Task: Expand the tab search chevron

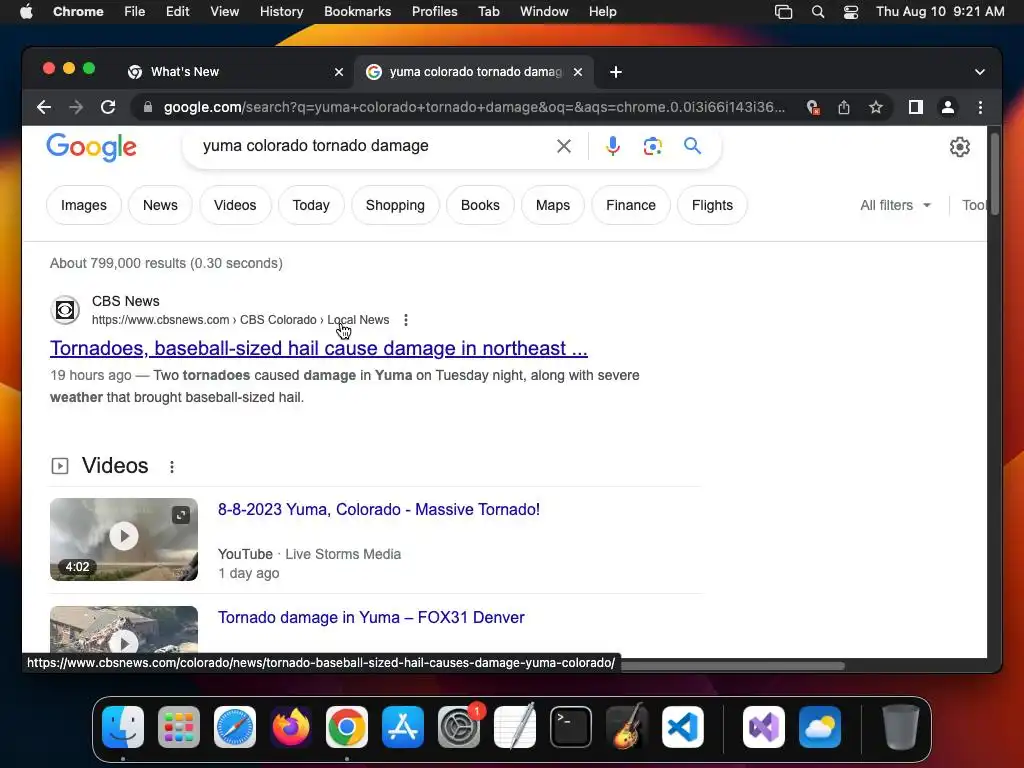Action: (980, 72)
